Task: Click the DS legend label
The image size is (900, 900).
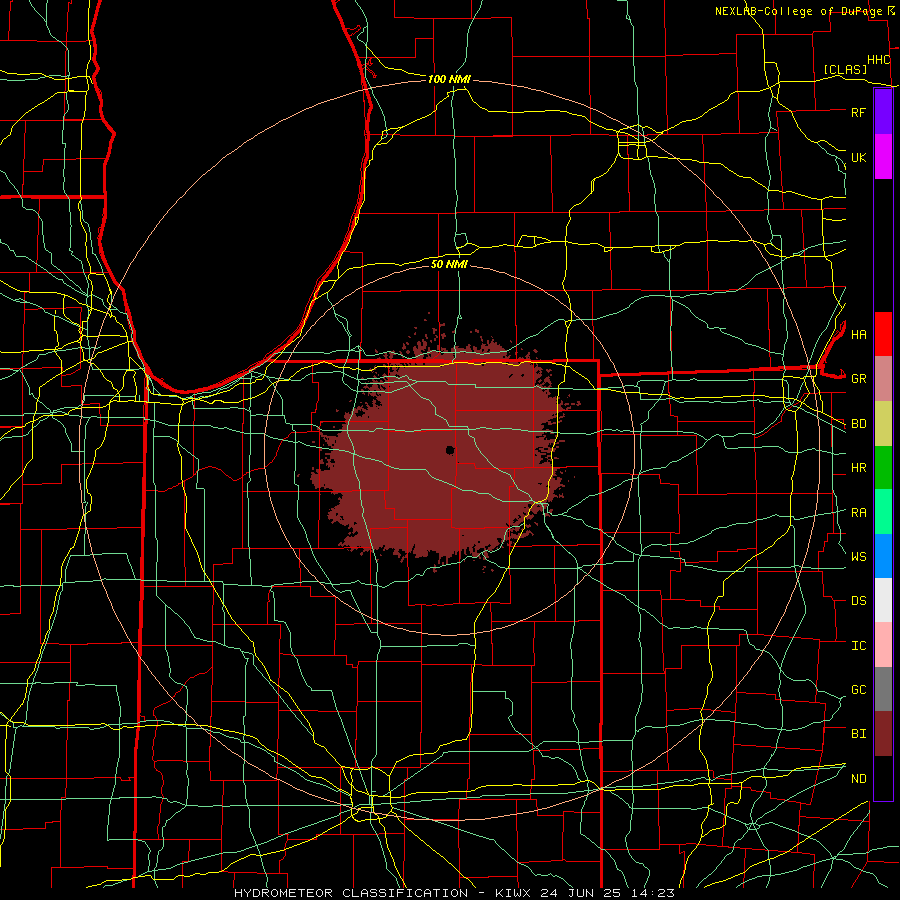Action: (x=858, y=601)
